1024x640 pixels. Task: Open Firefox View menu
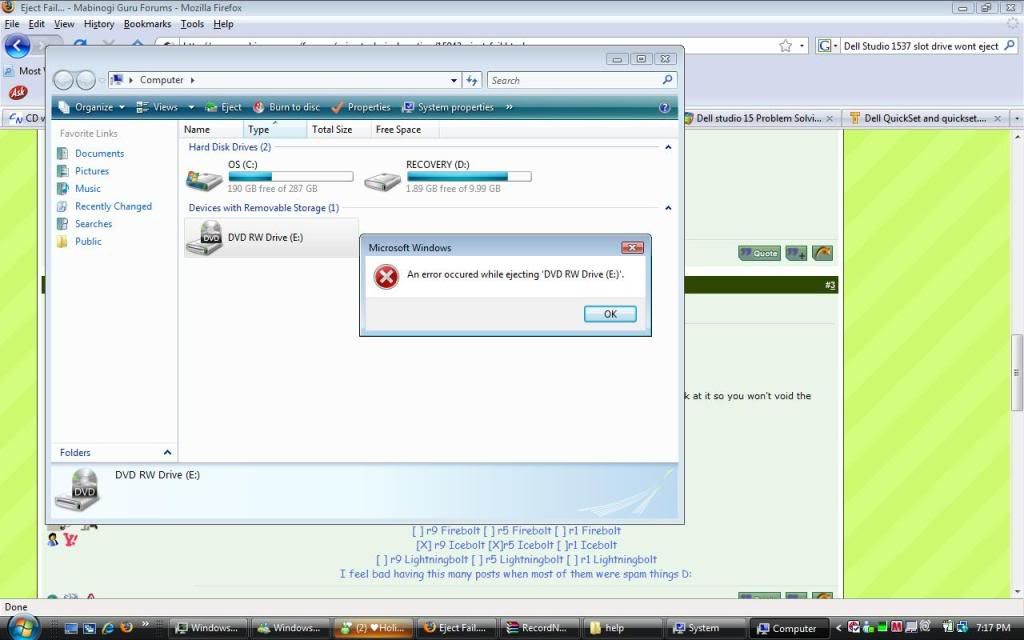(x=64, y=24)
